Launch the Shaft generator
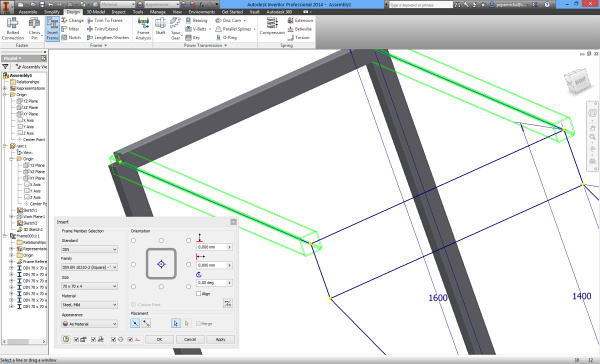This screenshot has height=364, width=600. [x=160, y=26]
